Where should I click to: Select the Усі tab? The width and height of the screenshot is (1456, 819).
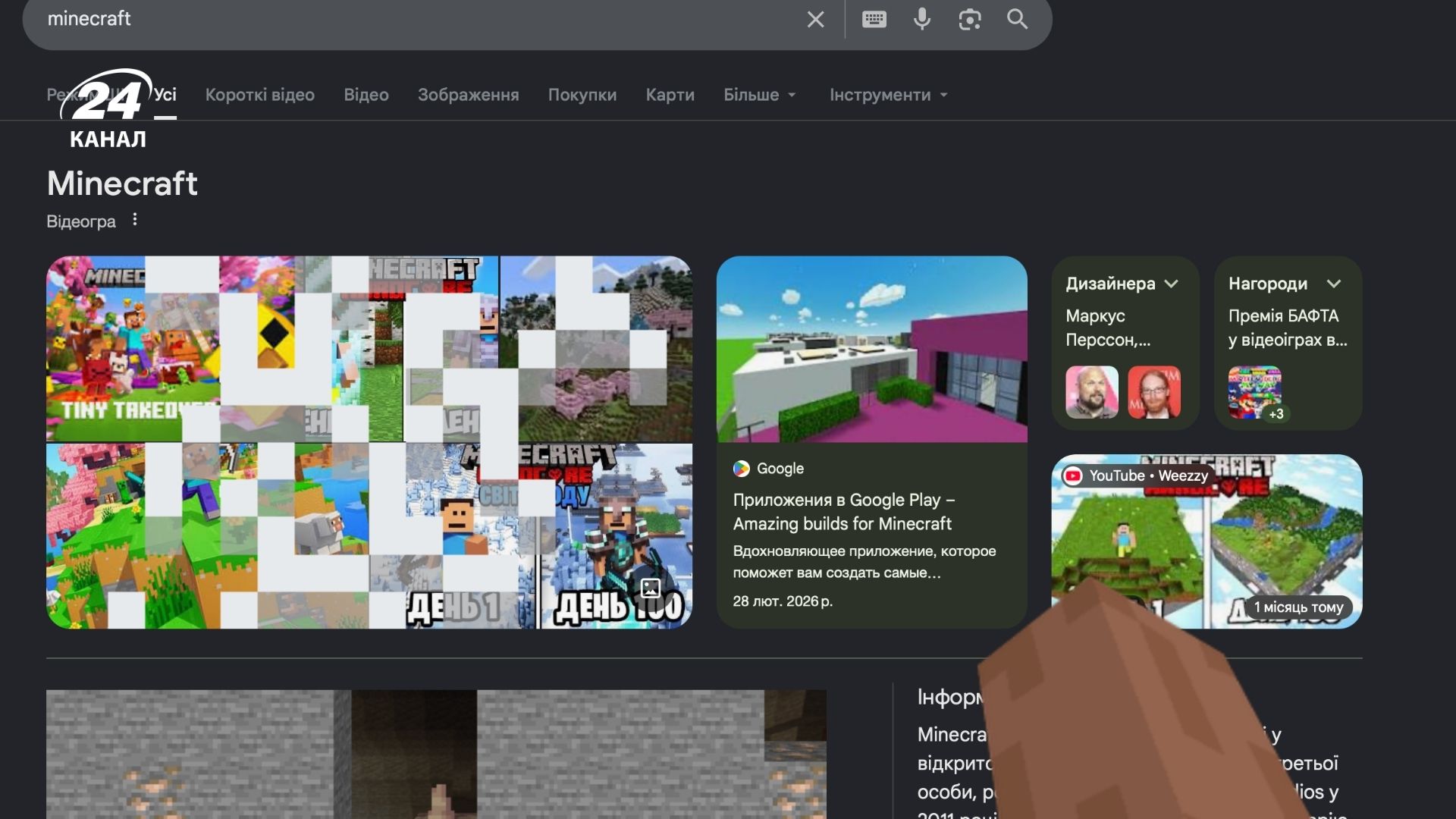(x=165, y=95)
